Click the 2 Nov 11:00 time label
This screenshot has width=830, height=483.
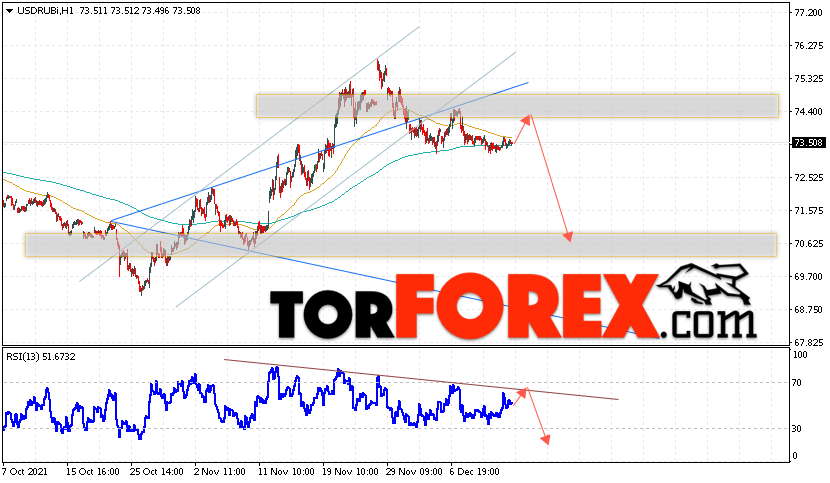coord(220,471)
